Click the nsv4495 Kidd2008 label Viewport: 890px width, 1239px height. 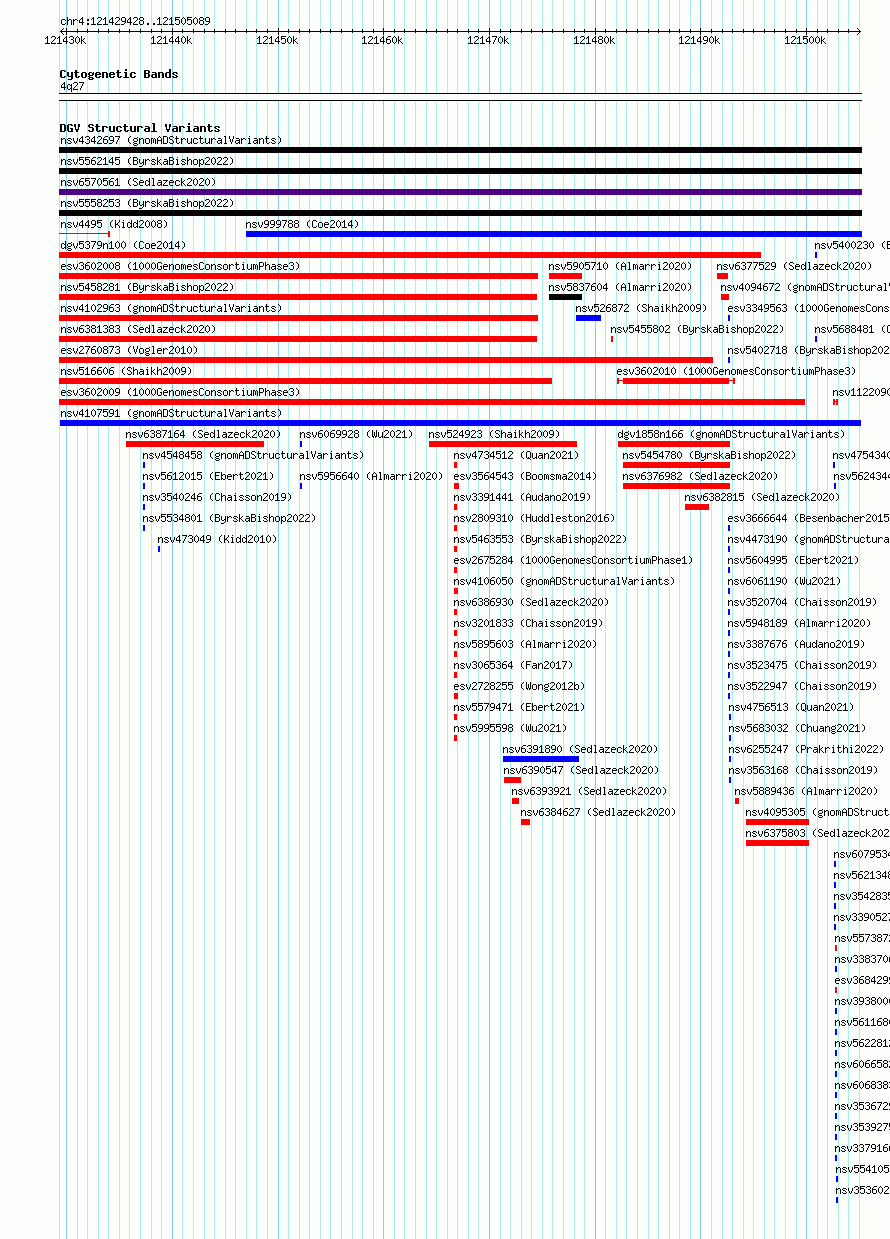coord(114,224)
